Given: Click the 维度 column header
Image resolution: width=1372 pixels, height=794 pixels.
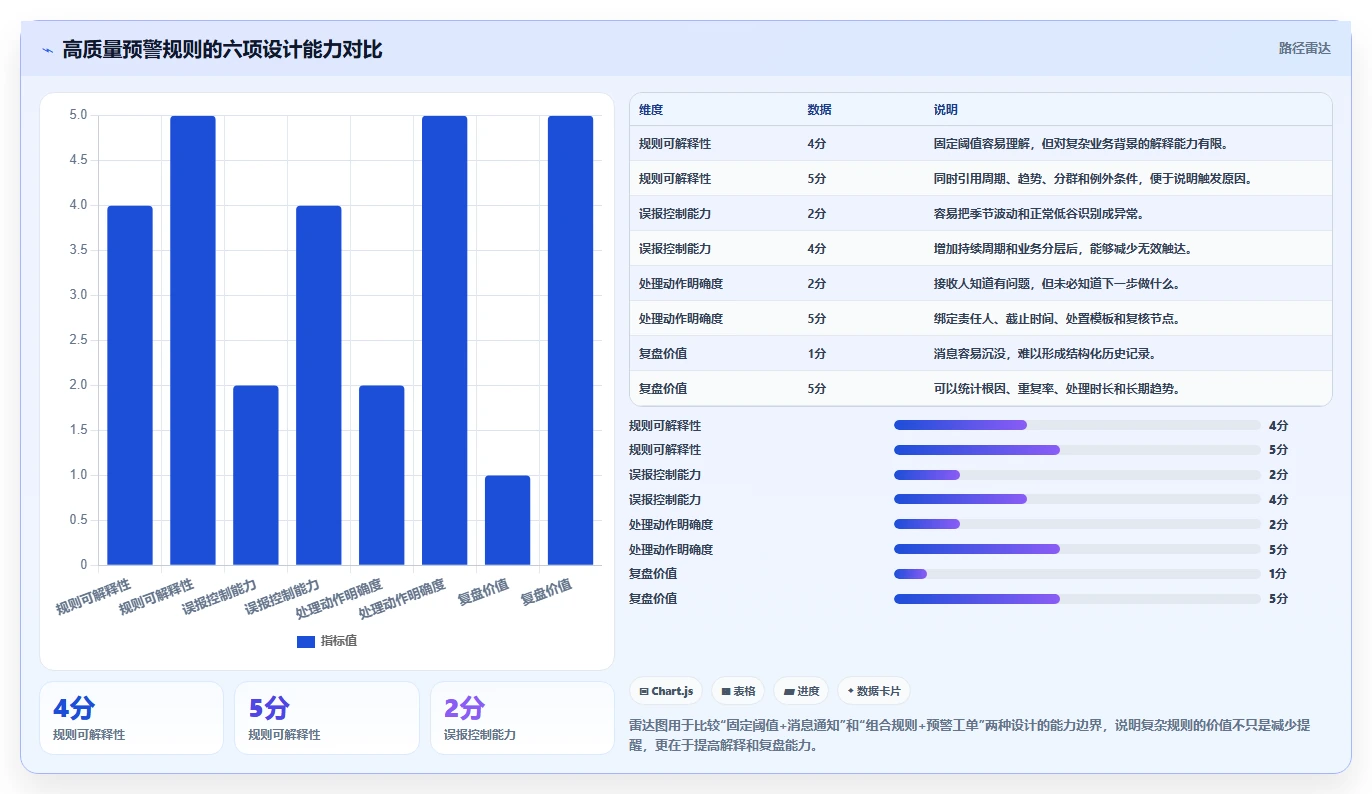Looking at the screenshot, I should point(651,110).
